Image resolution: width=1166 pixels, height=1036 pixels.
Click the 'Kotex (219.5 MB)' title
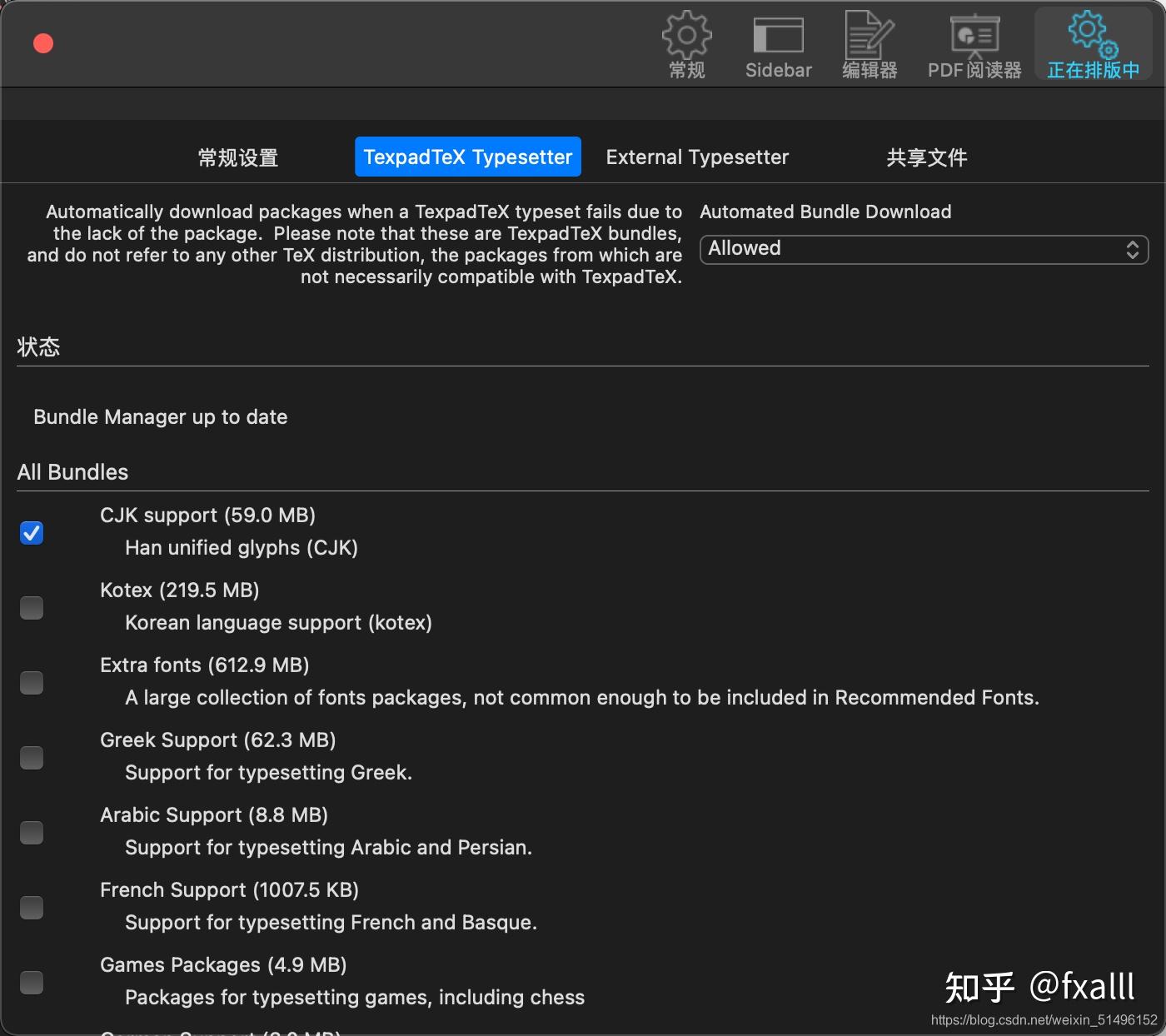click(180, 590)
